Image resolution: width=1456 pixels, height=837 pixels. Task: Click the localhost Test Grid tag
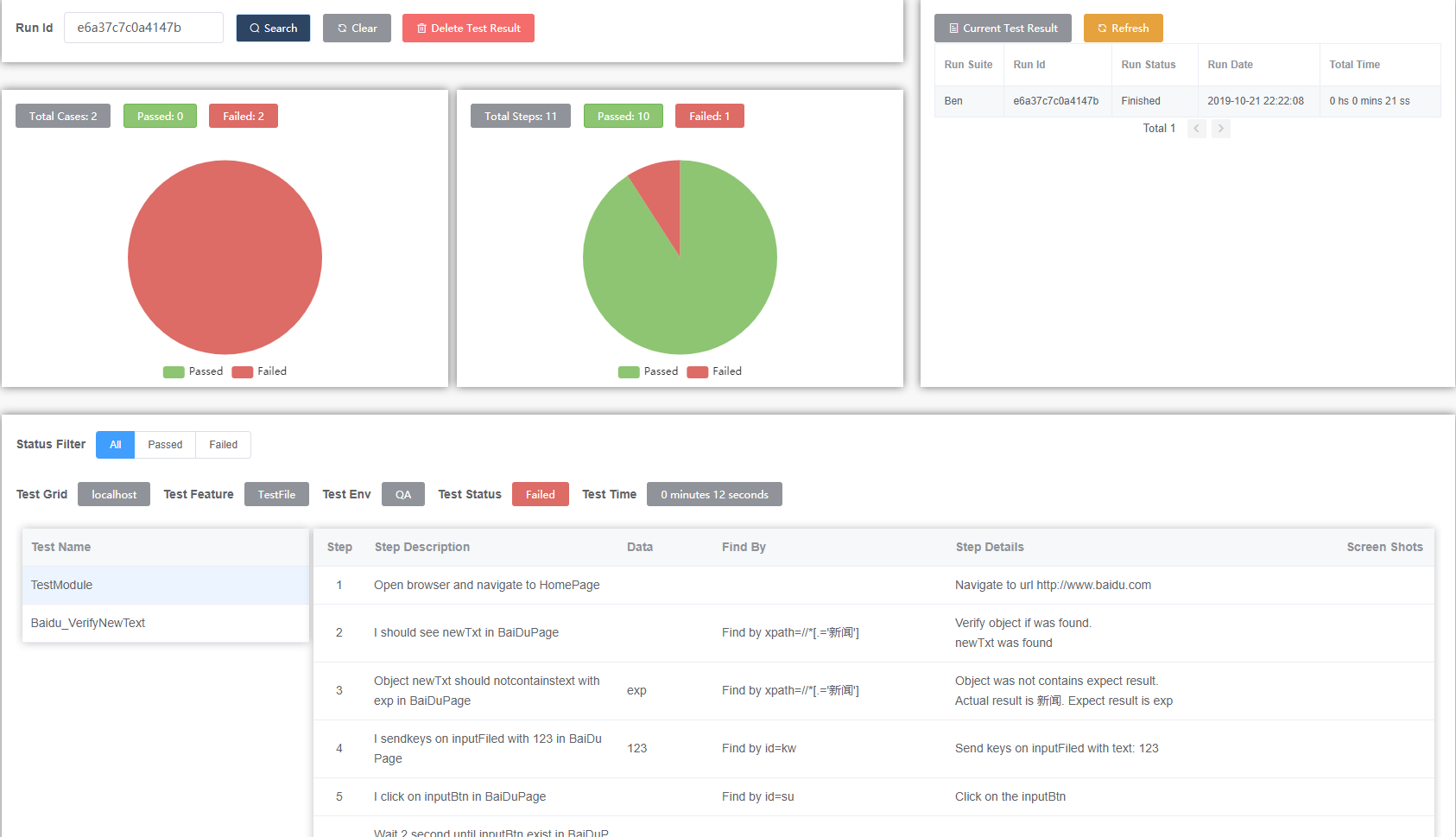coord(114,494)
